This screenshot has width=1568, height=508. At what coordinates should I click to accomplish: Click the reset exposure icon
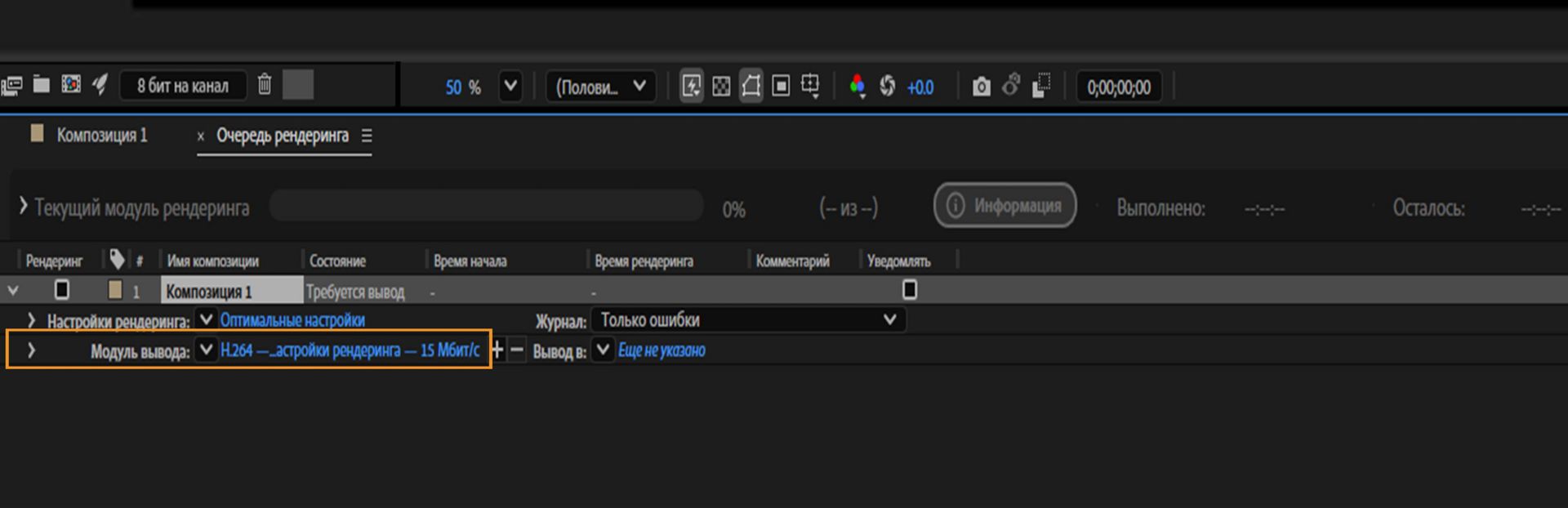[888, 86]
